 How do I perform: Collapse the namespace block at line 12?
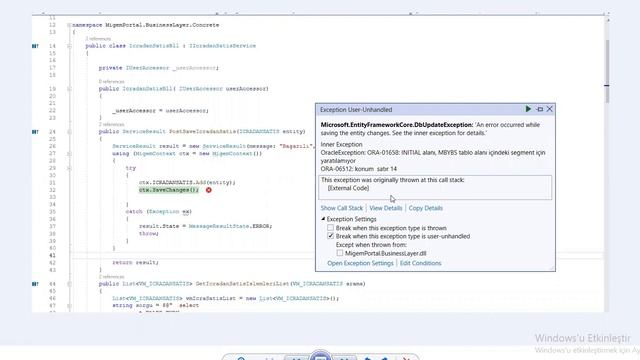[x=69, y=25]
